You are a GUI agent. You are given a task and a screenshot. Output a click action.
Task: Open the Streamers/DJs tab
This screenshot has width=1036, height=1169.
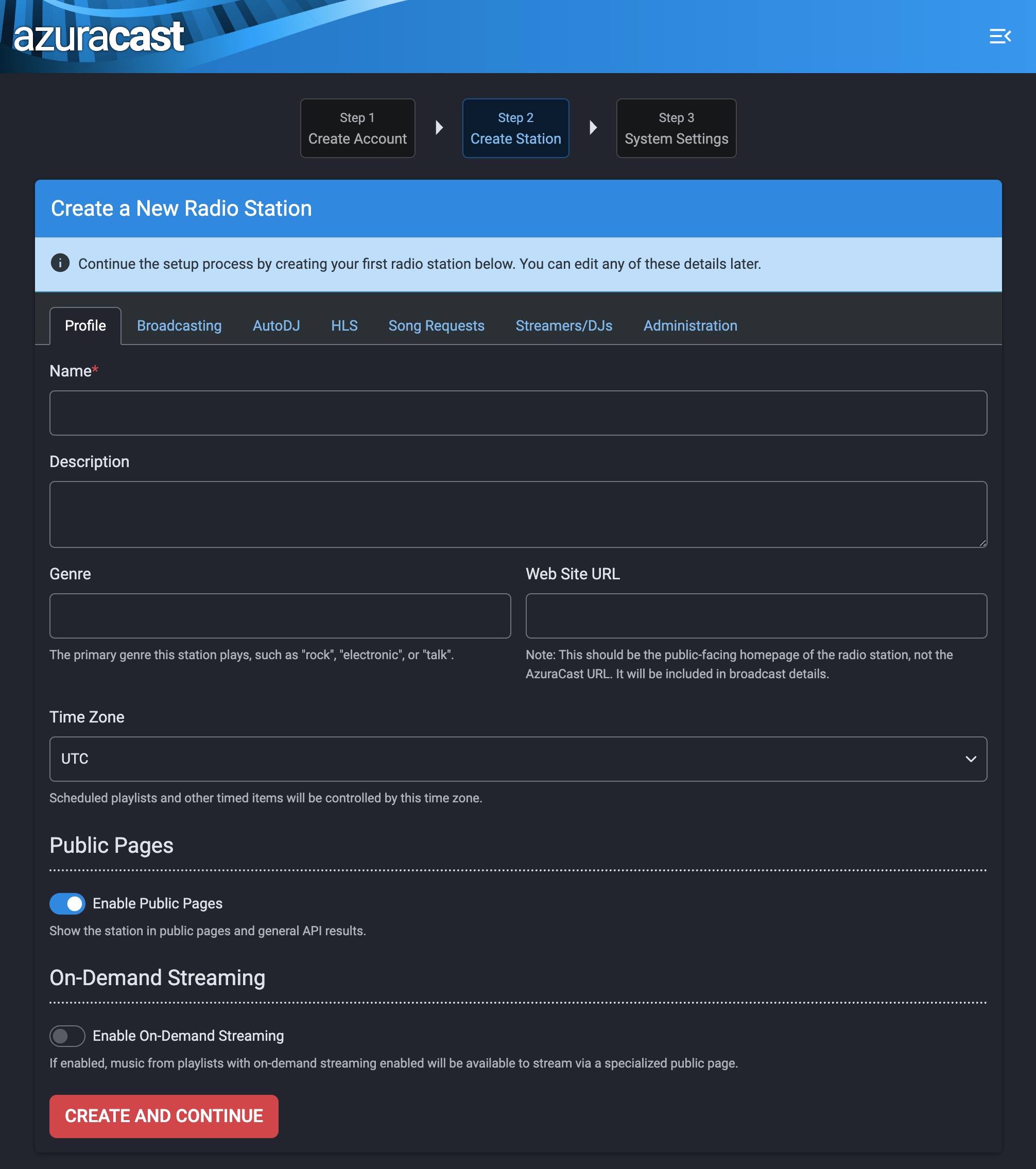point(564,325)
